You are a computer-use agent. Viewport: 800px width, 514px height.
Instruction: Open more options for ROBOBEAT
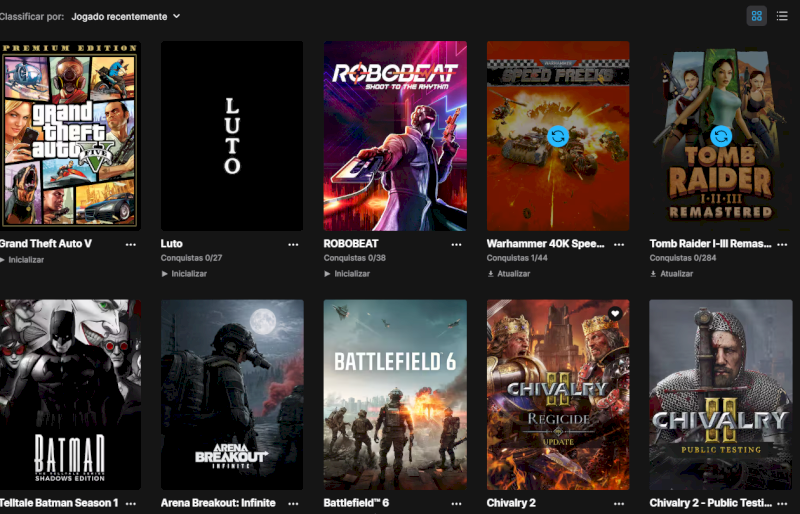point(456,244)
